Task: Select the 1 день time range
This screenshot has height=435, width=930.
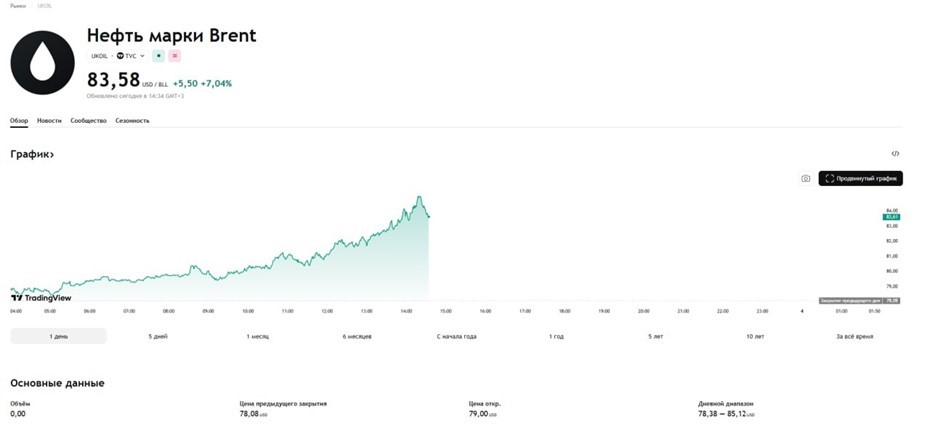Action: tap(58, 336)
